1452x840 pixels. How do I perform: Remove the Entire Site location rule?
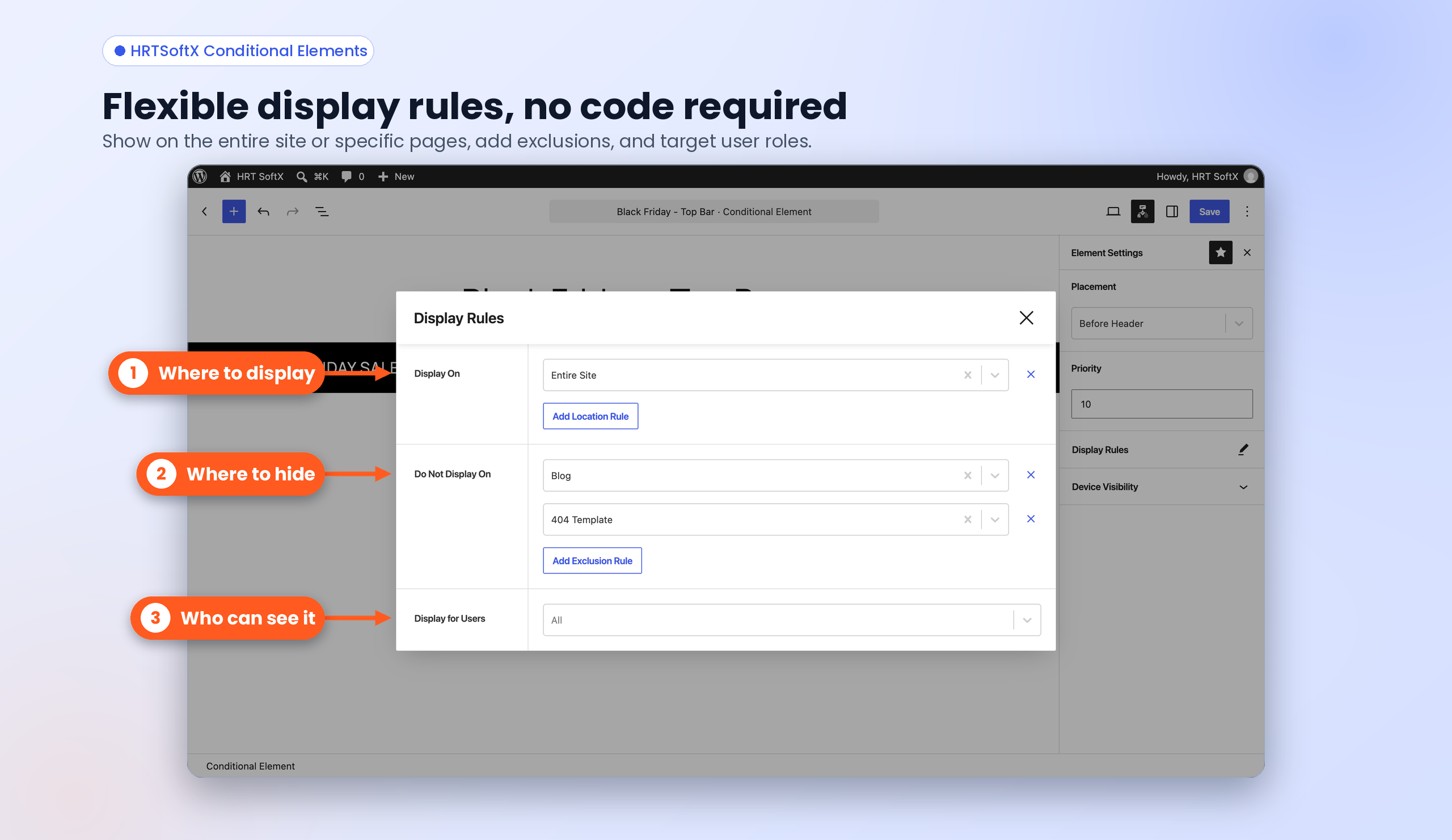tap(1031, 374)
